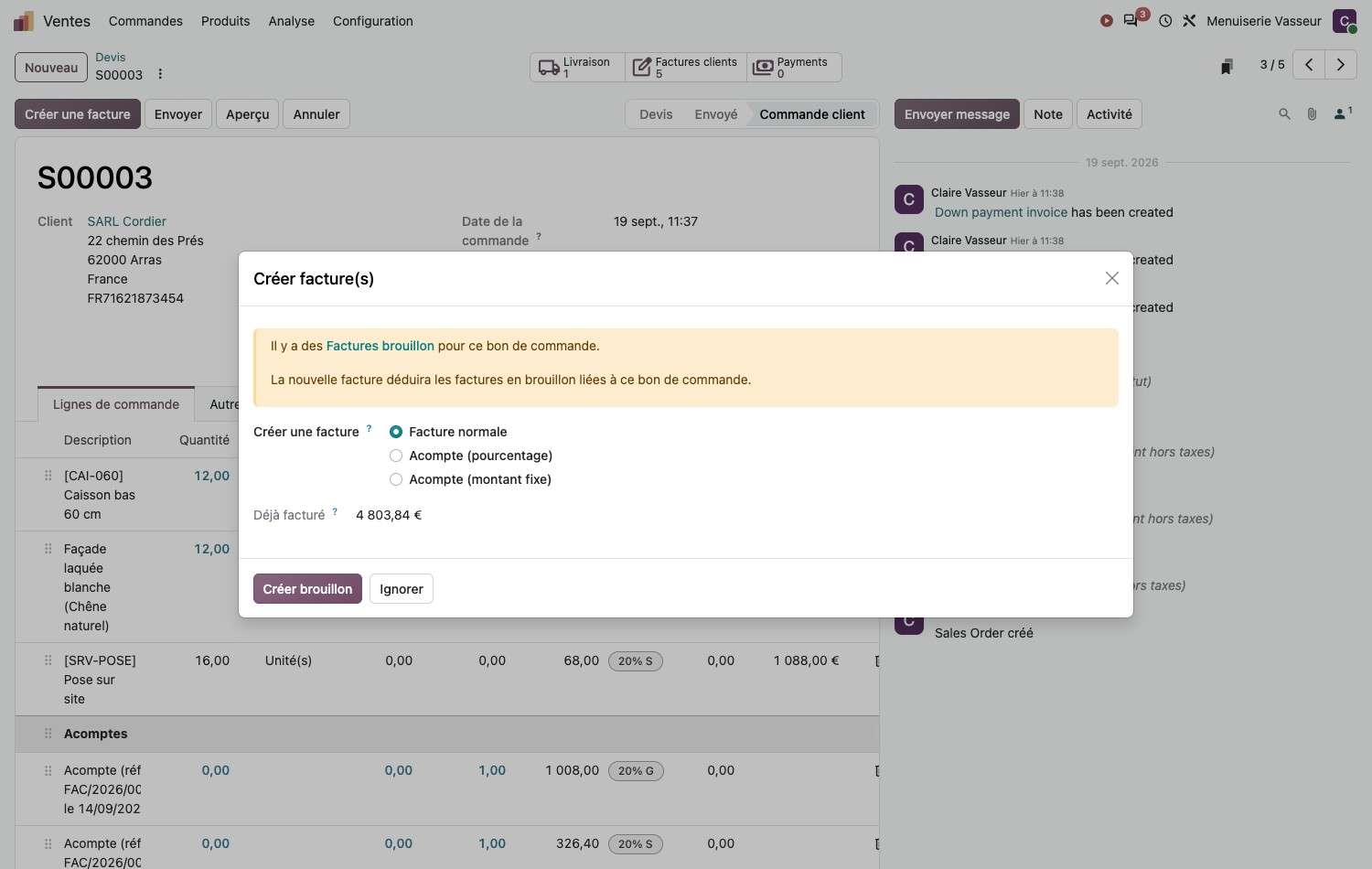The height and width of the screenshot is (869, 1372).
Task: Open Down payment invoice link
Action: [1001, 212]
